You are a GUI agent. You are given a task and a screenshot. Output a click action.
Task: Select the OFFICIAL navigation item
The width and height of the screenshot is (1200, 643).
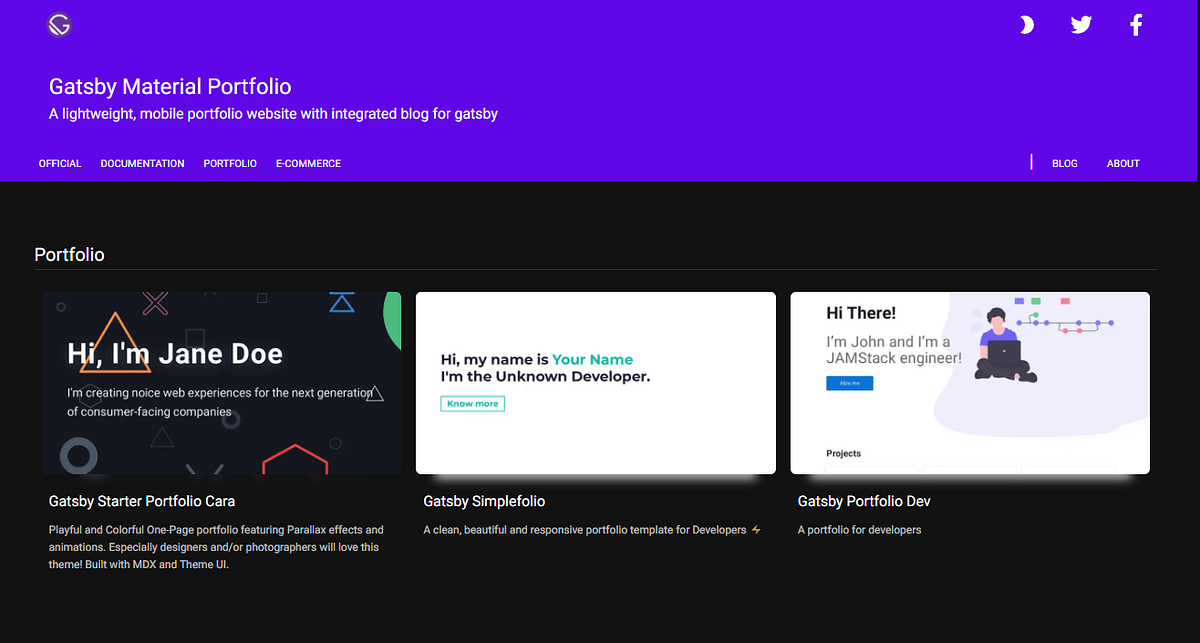59,163
